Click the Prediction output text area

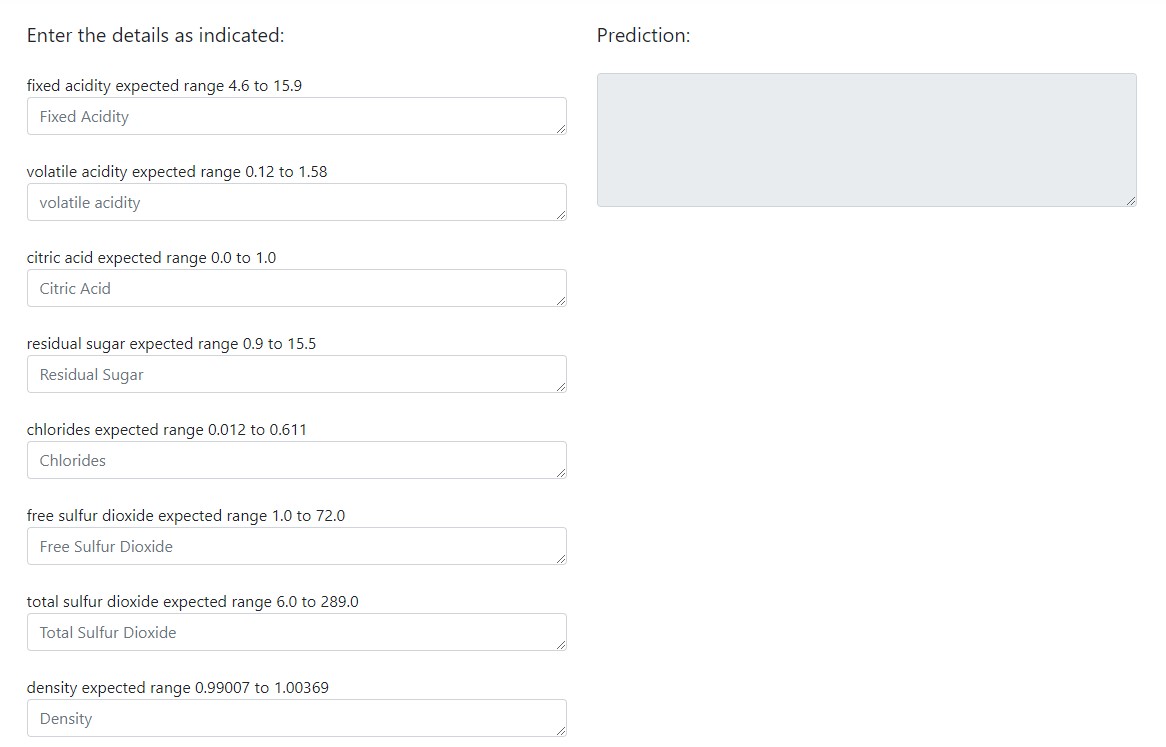(866, 140)
